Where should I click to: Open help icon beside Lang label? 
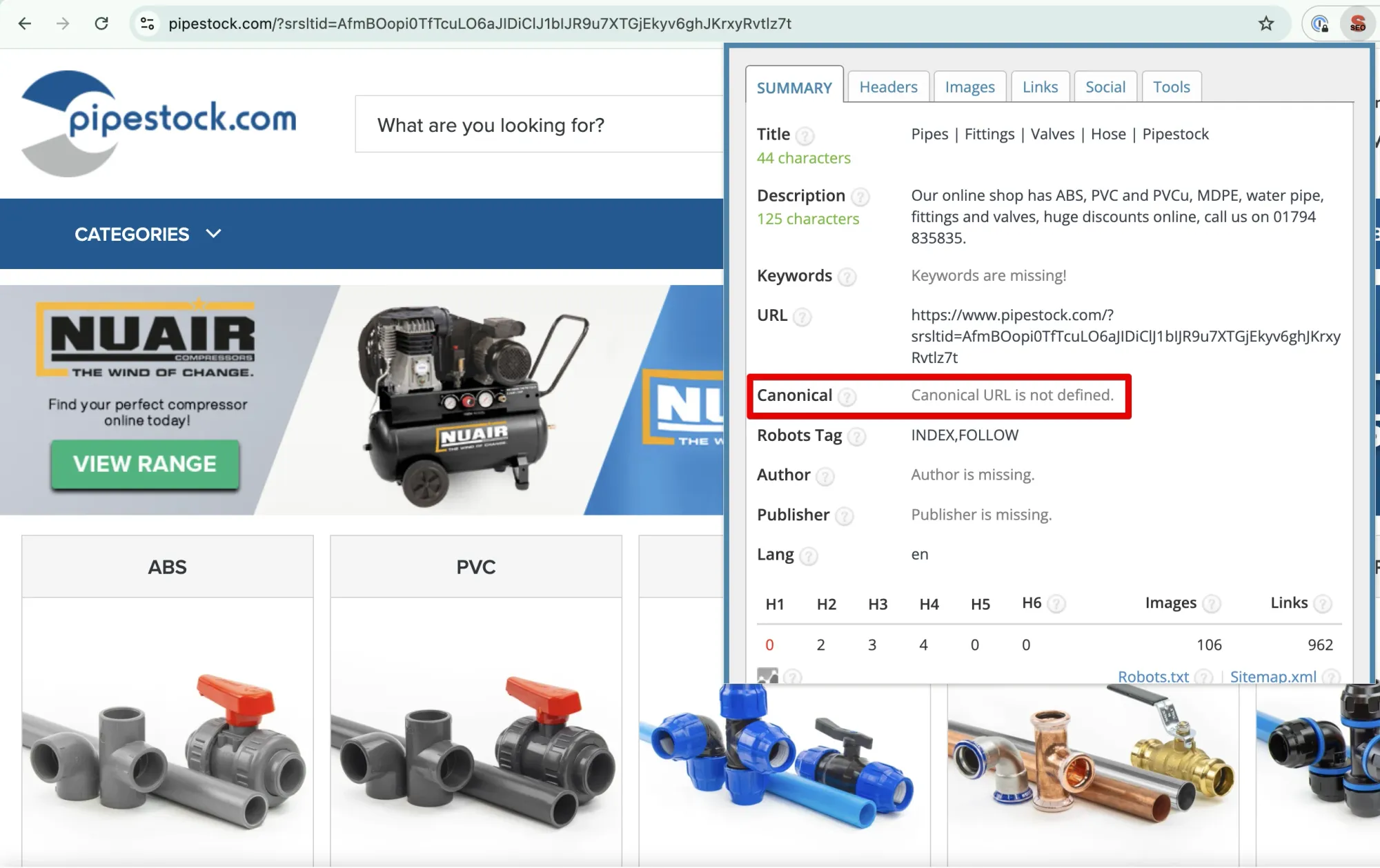(809, 556)
